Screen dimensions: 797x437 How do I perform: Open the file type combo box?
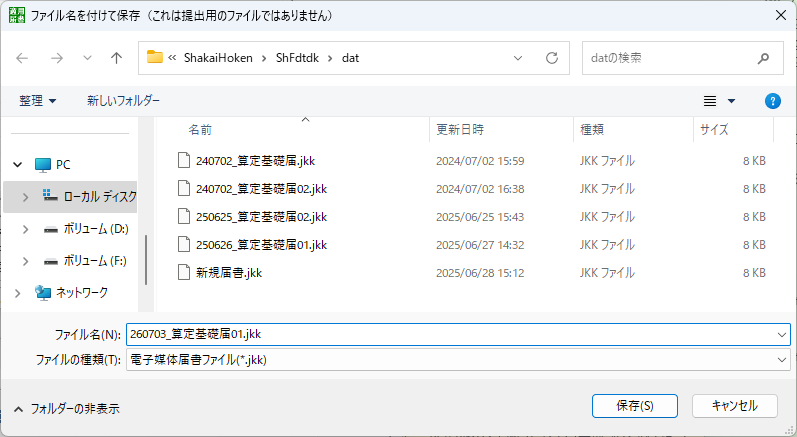458,360
